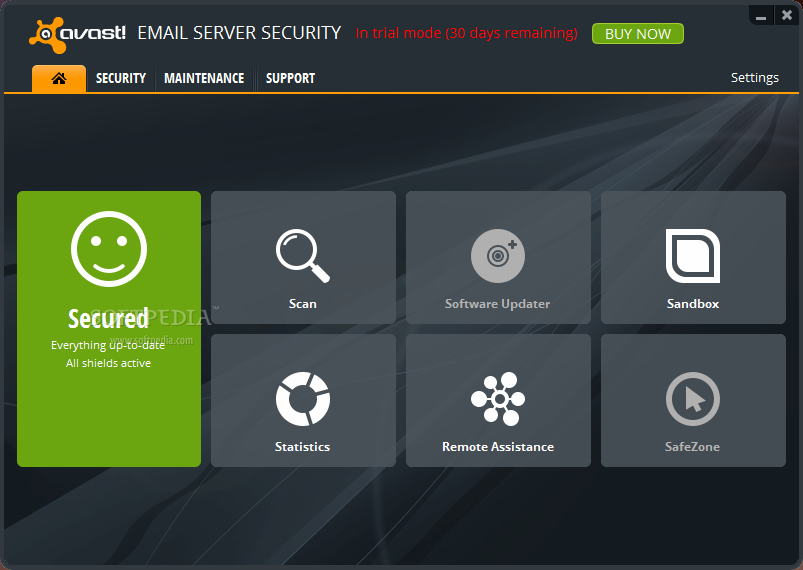
Task: Click the BUY NOW button
Action: [x=638, y=34]
